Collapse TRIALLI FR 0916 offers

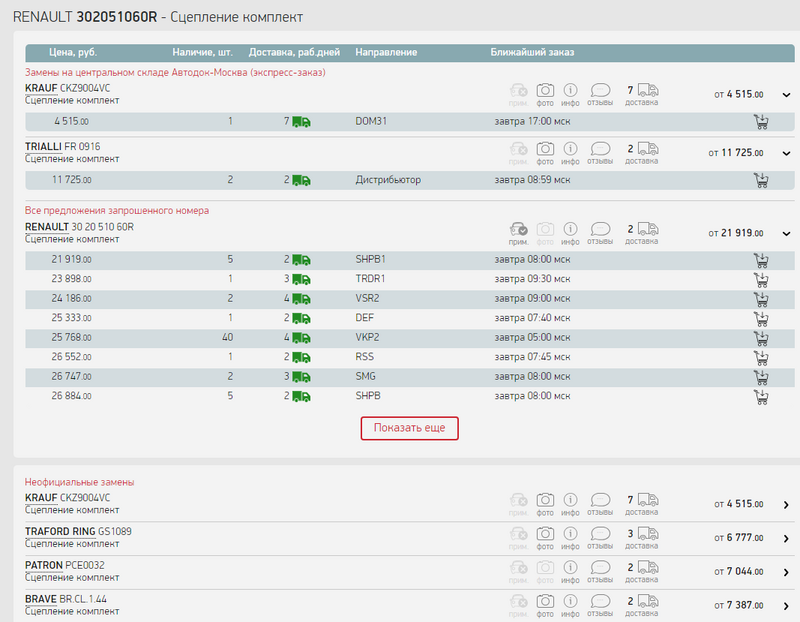786,153
